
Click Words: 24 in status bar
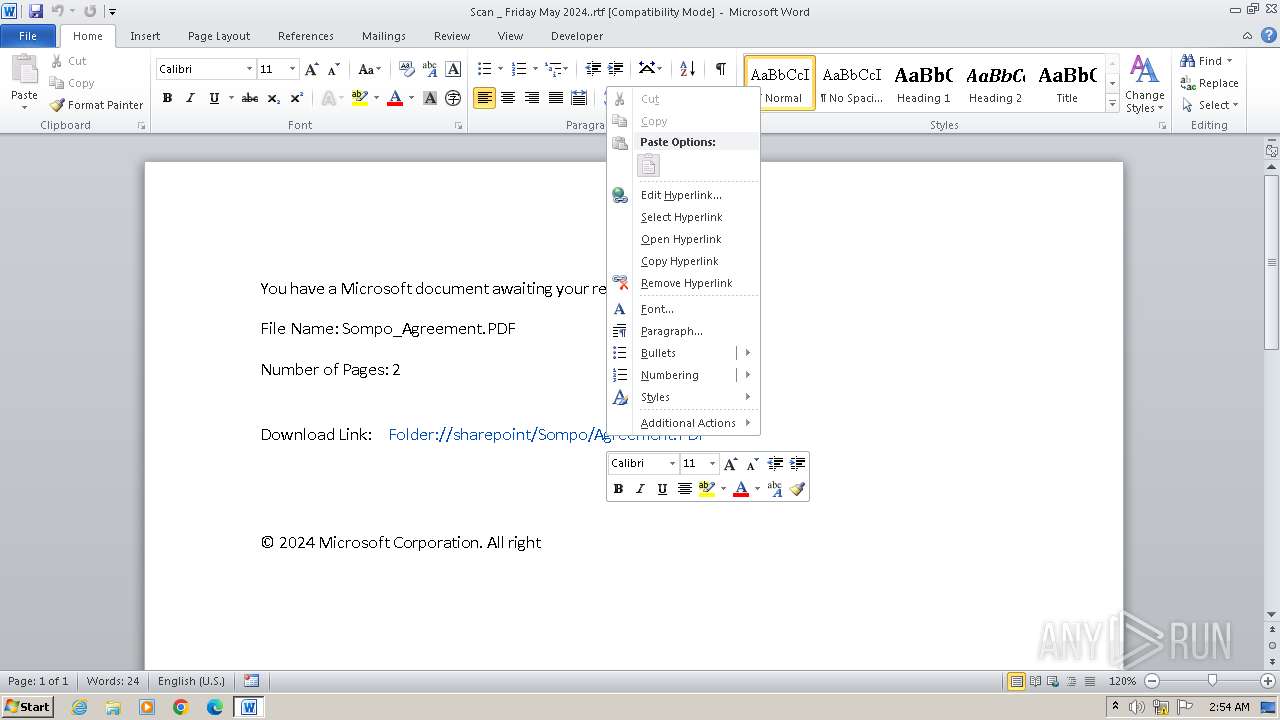point(113,681)
